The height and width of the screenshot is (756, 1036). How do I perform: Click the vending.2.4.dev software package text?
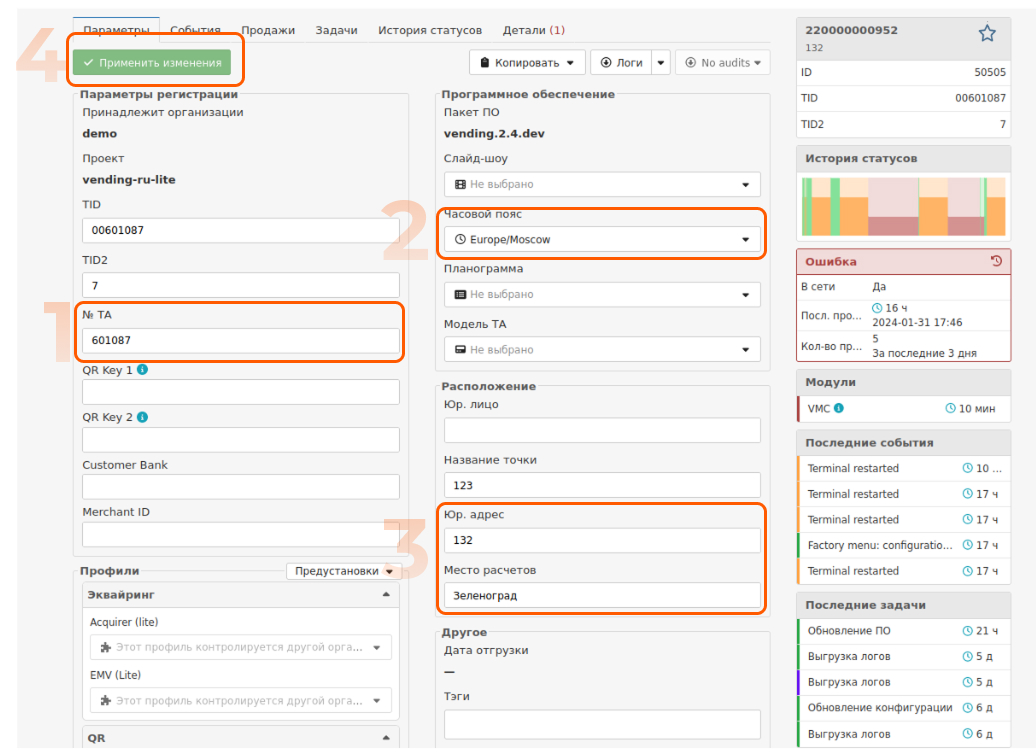coord(494,133)
